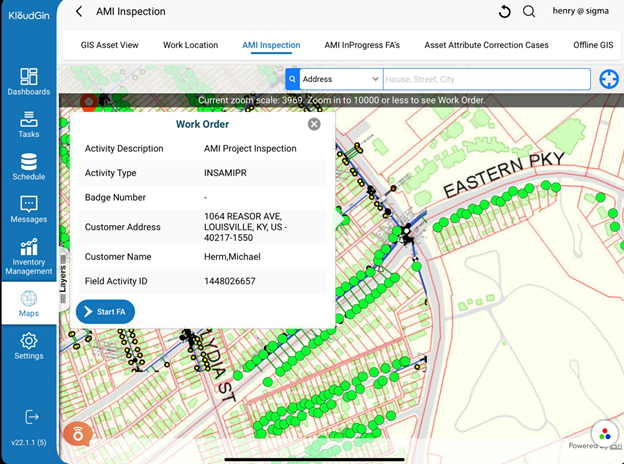Click the Herm,Michael customer name
Image resolution: width=624 pixels, height=464 pixels.
pyautogui.click(x=232, y=257)
